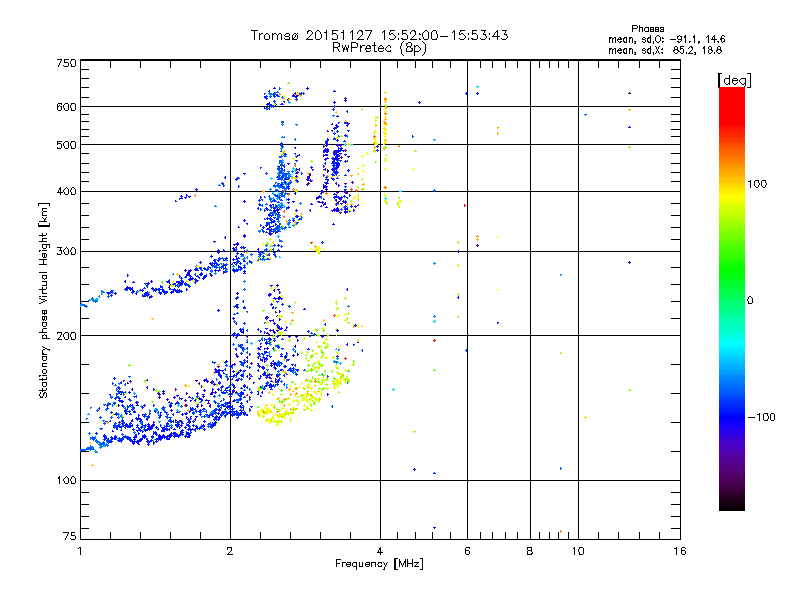Click the y-axis tick label '100'

pyautogui.click(x=66, y=481)
